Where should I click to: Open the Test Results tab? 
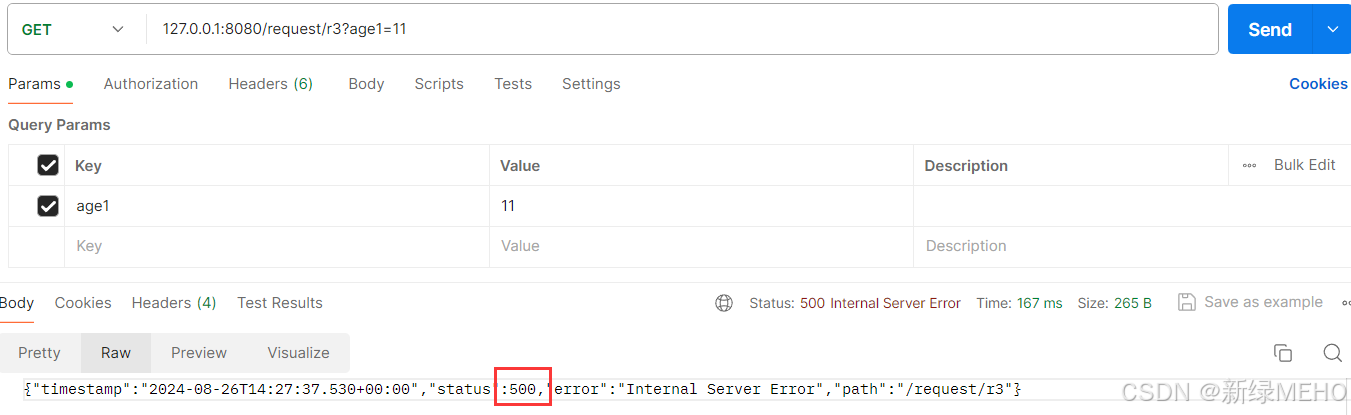pos(280,302)
